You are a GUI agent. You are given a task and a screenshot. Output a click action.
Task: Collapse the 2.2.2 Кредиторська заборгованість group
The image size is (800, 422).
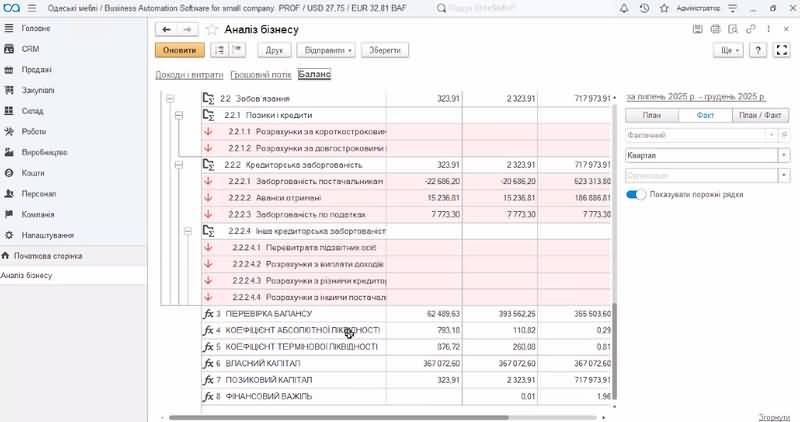pyautogui.click(x=176, y=164)
